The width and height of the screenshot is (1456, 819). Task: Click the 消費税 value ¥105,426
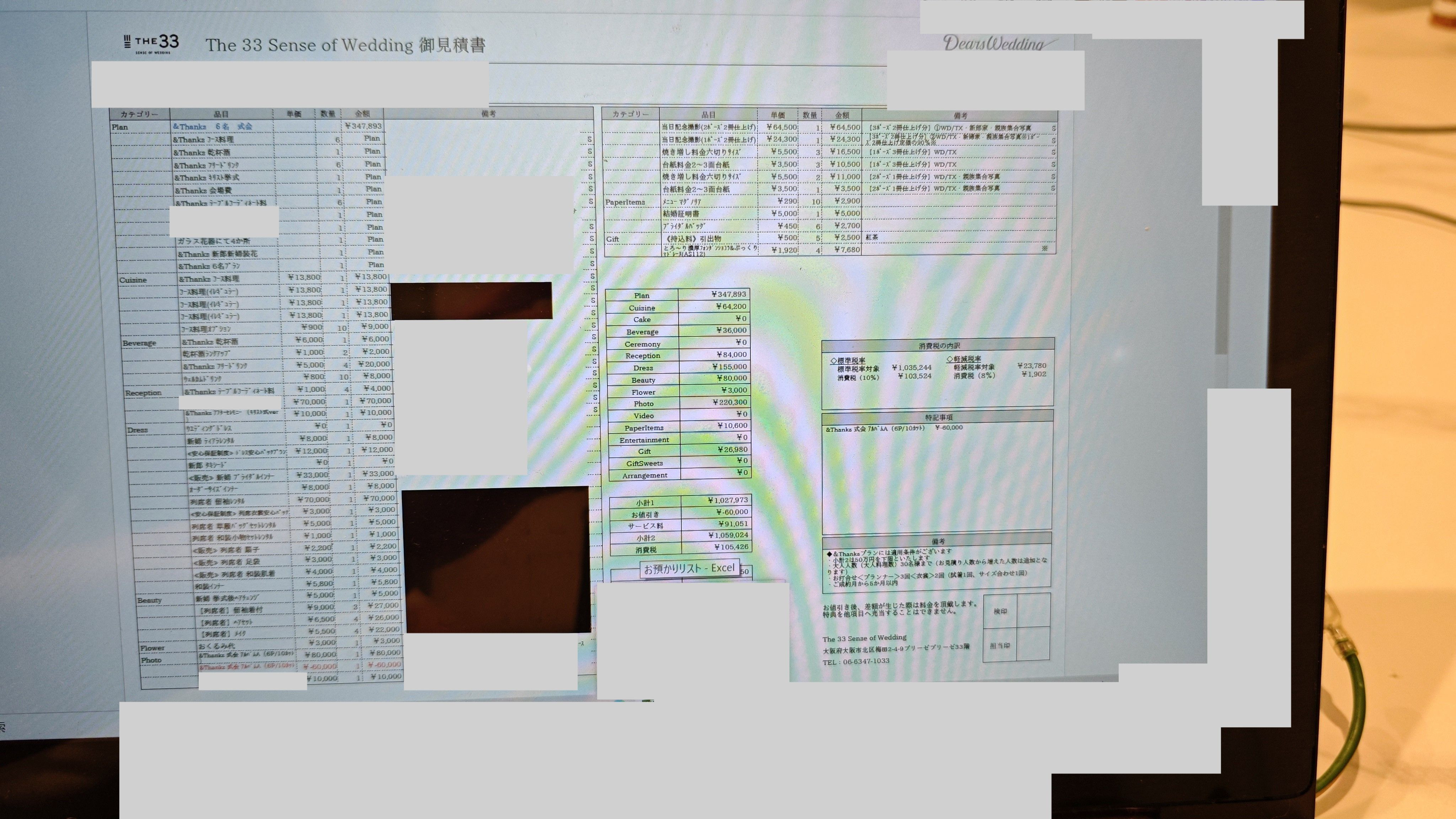tap(732, 547)
